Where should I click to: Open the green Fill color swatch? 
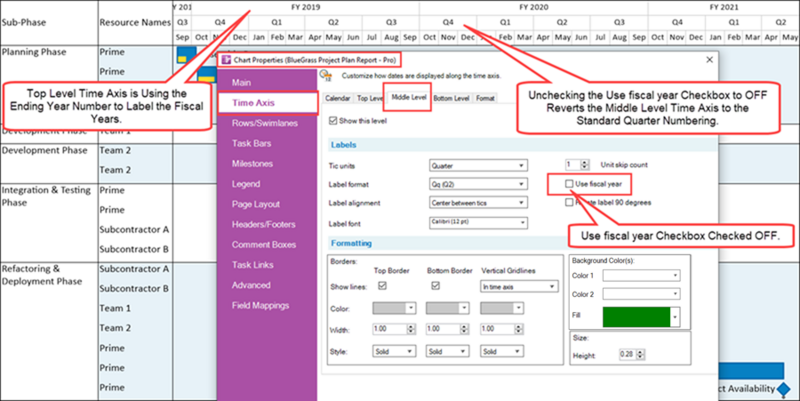[x=641, y=317]
